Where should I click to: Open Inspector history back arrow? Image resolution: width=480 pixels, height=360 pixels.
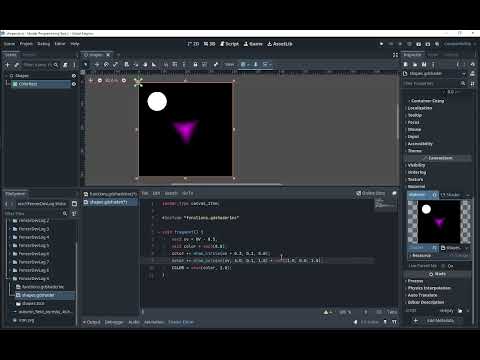coord(458,64)
